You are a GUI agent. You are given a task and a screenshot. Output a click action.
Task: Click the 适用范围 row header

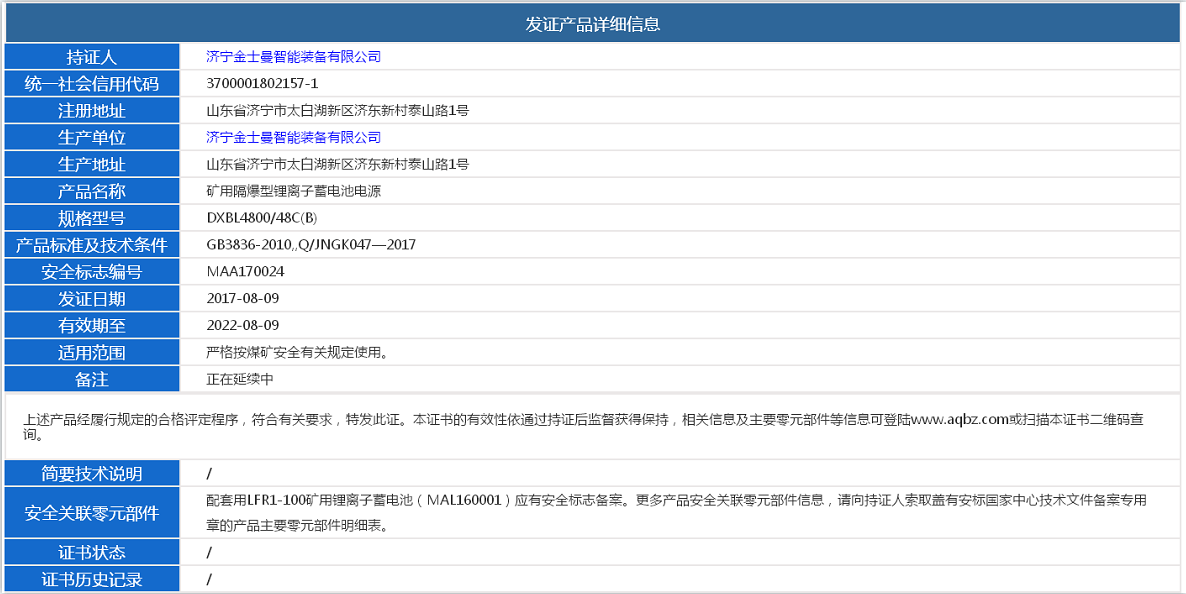click(91, 352)
